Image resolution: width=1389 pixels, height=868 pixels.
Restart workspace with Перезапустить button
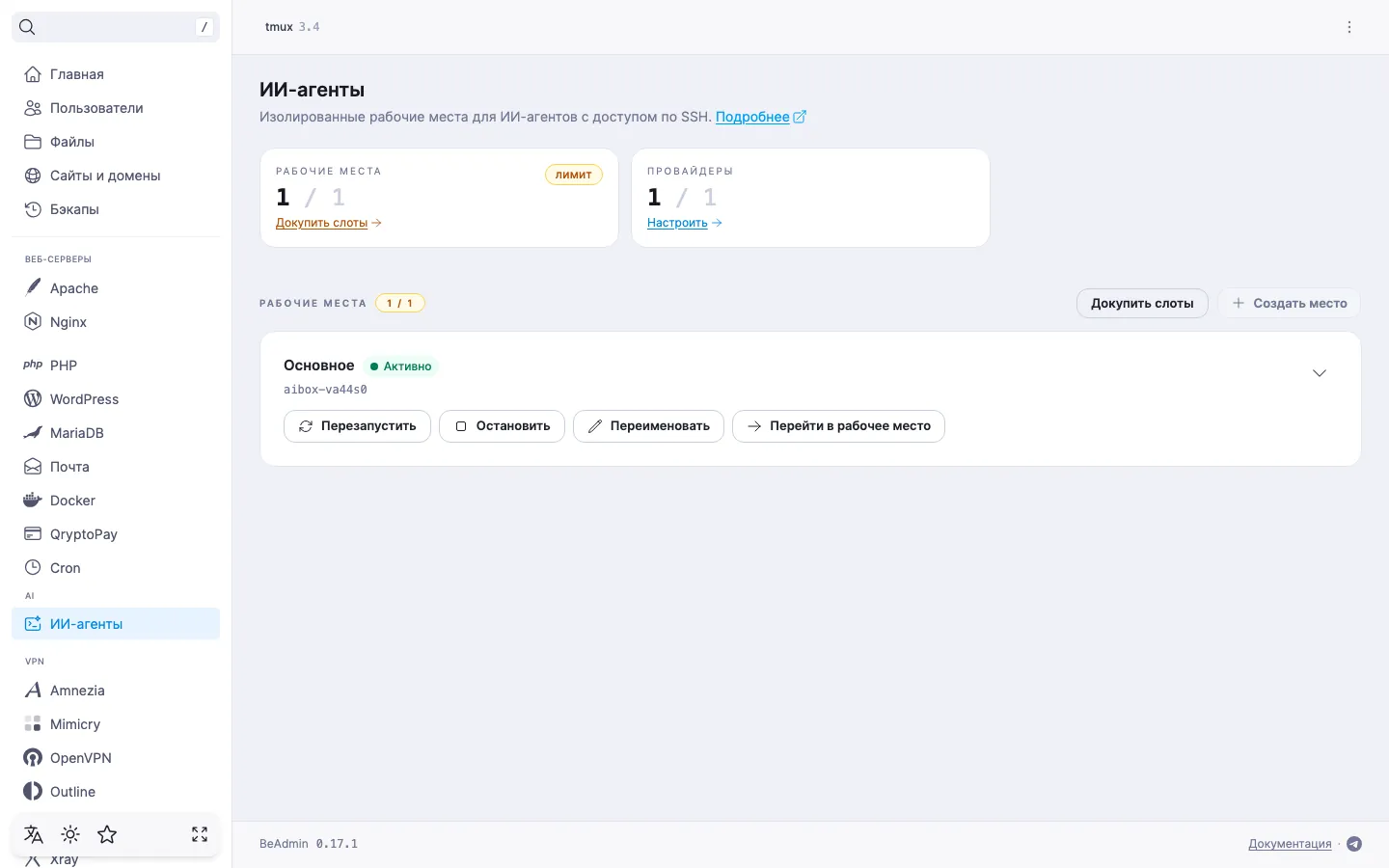[x=357, y=425]
